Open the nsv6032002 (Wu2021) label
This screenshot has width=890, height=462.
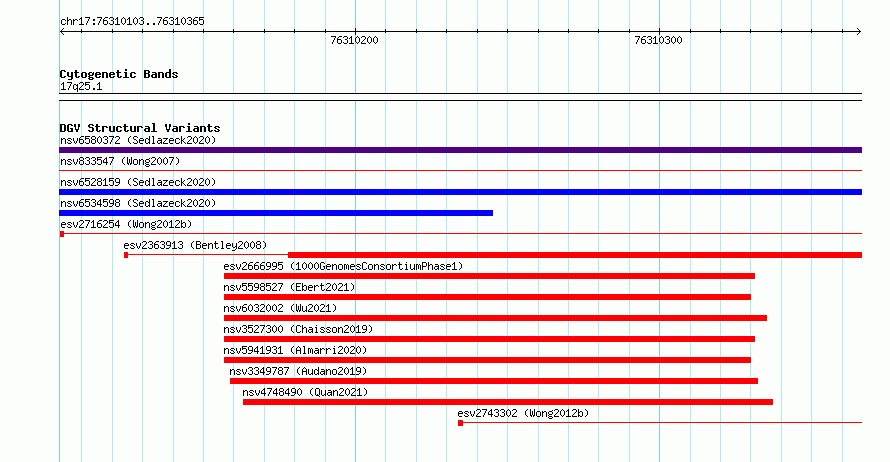click(x=280, y=308)
